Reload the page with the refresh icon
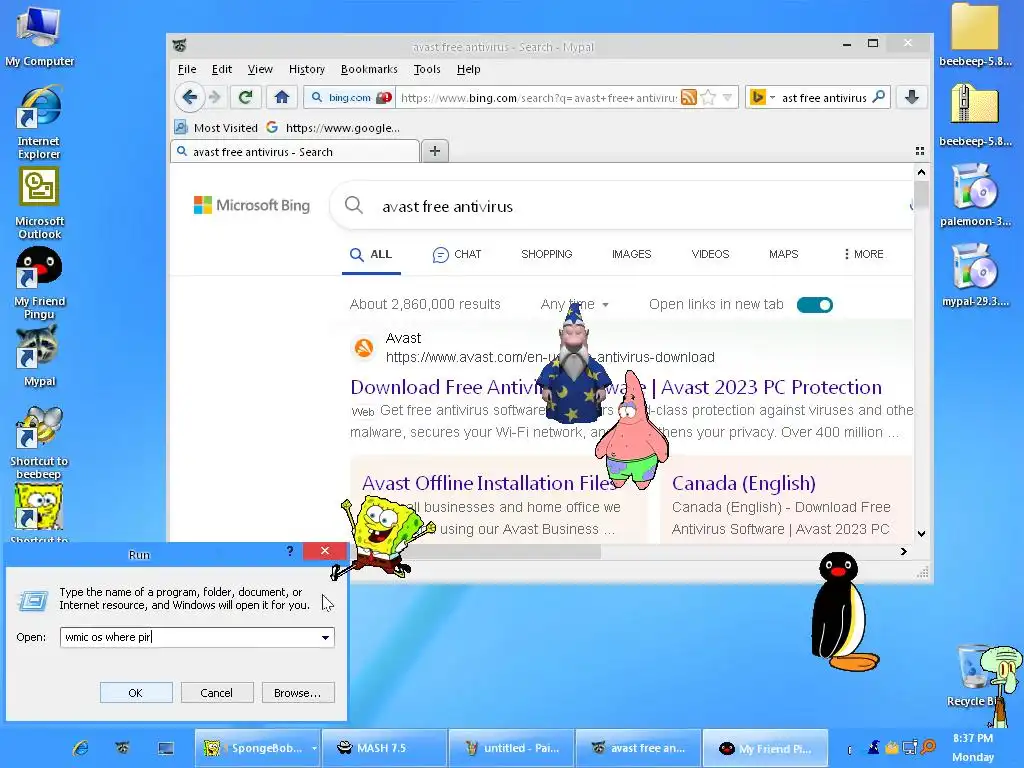Image resolution: width=1024 pixels, height=768 pixels. 246,97
